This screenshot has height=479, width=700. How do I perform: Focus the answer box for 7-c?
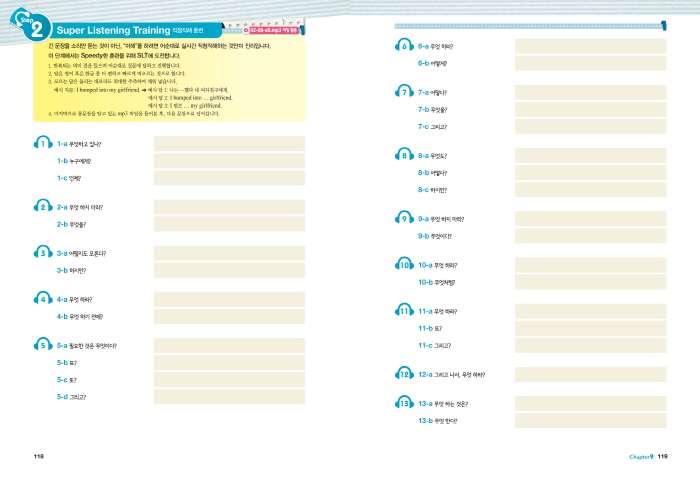[590, 127]
